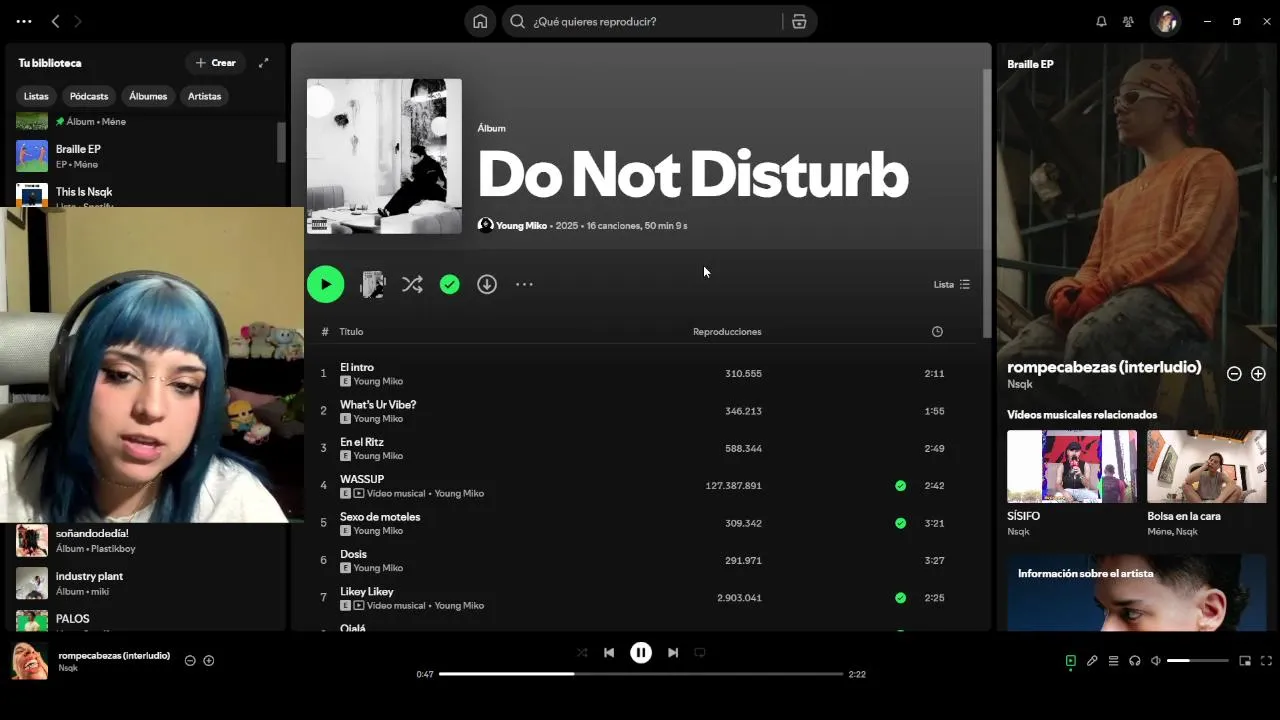This screenshot has height=720, width=1280.
Task: Open the Browse icon beside search bar
Action: (x=799, y=21)
